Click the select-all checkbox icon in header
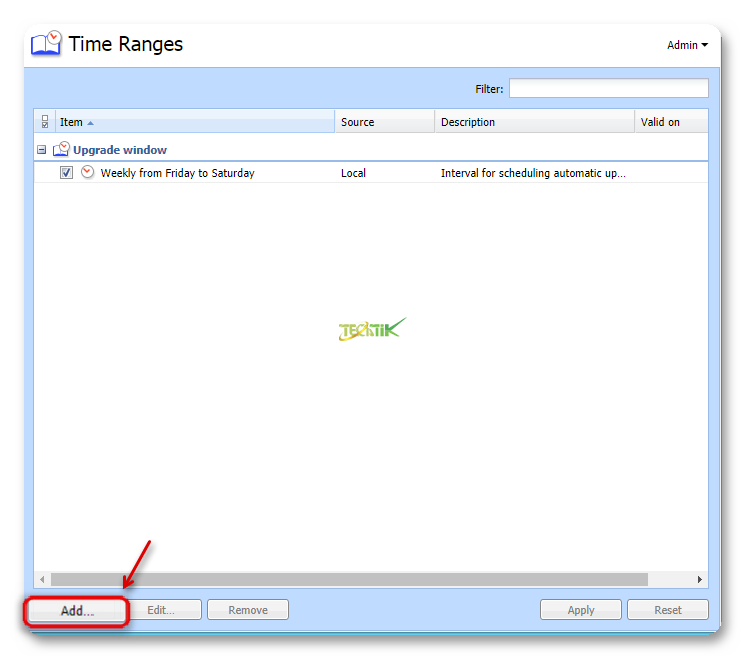The height and width of the screenshot is (659, 746). coord(45,122)
